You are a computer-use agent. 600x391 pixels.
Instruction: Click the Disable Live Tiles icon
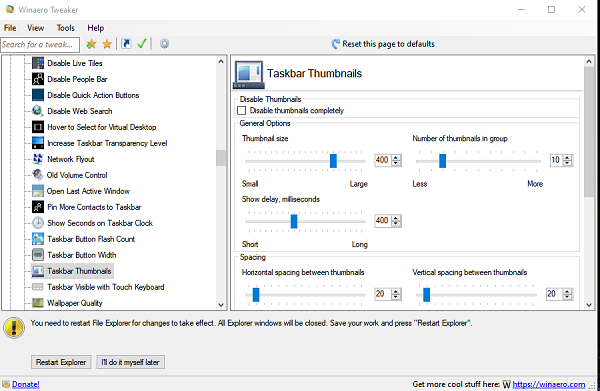[x=38, y=63]
